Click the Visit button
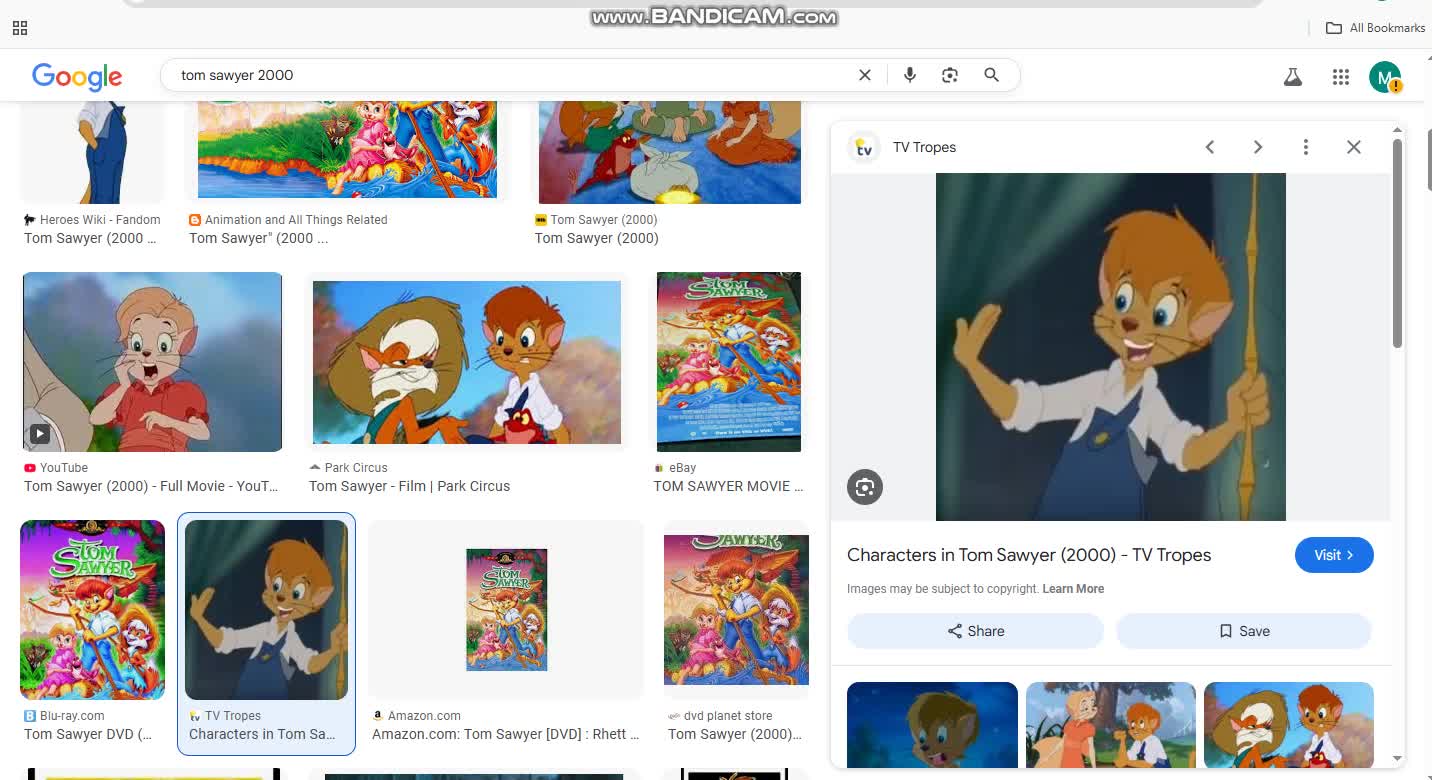Viewport: 1432px width, 780px height. [1333, 555]
